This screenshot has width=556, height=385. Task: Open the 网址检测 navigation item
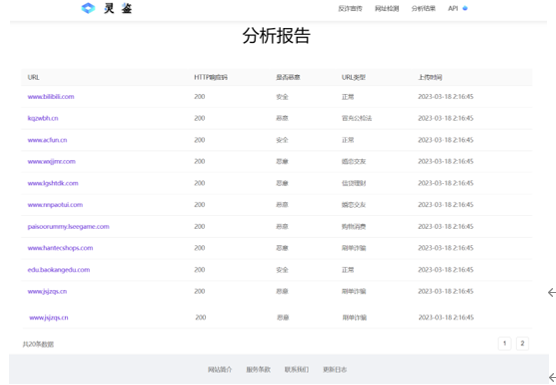(387, 9)
